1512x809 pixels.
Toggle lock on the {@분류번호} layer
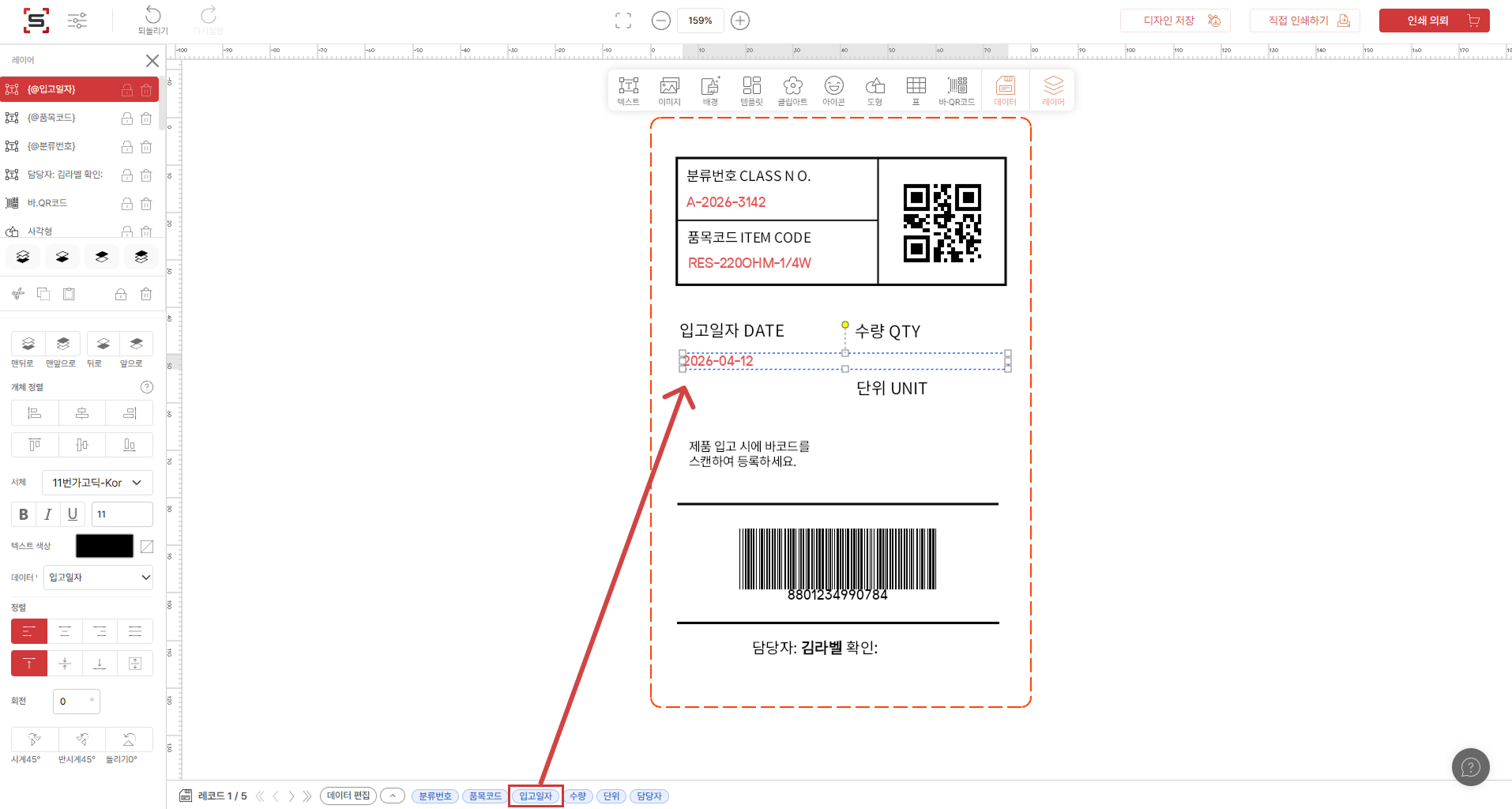point(126,147)
